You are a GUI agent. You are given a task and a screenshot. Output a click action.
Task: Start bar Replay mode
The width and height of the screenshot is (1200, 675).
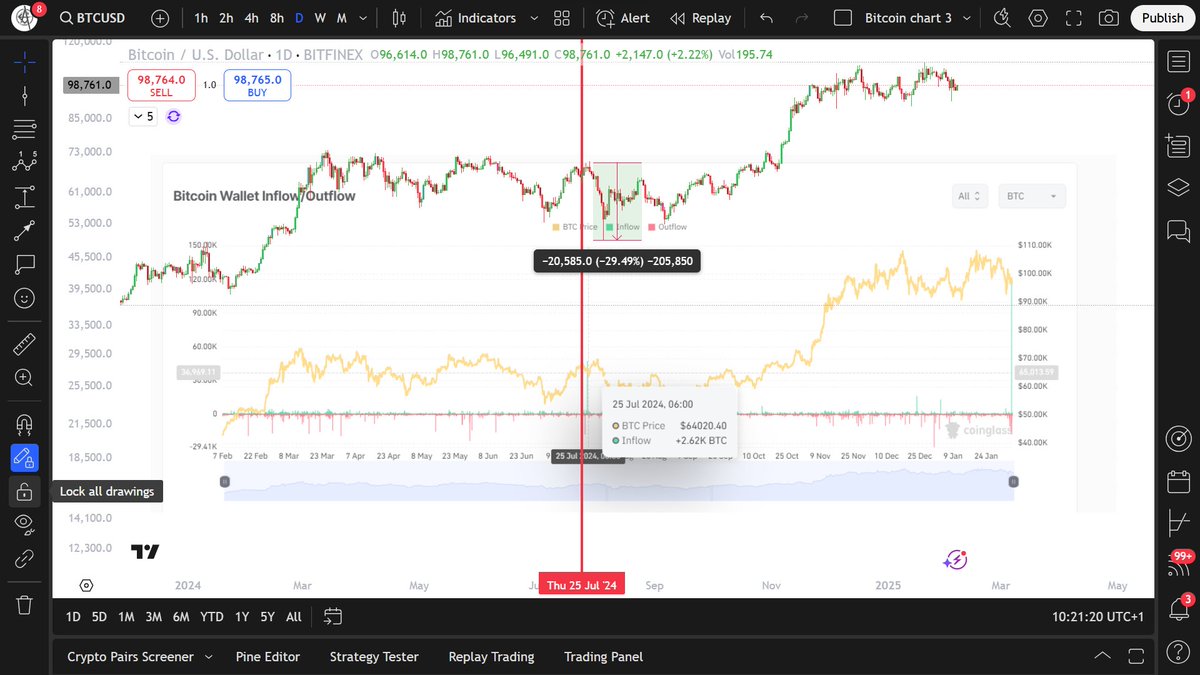point(701,18)
